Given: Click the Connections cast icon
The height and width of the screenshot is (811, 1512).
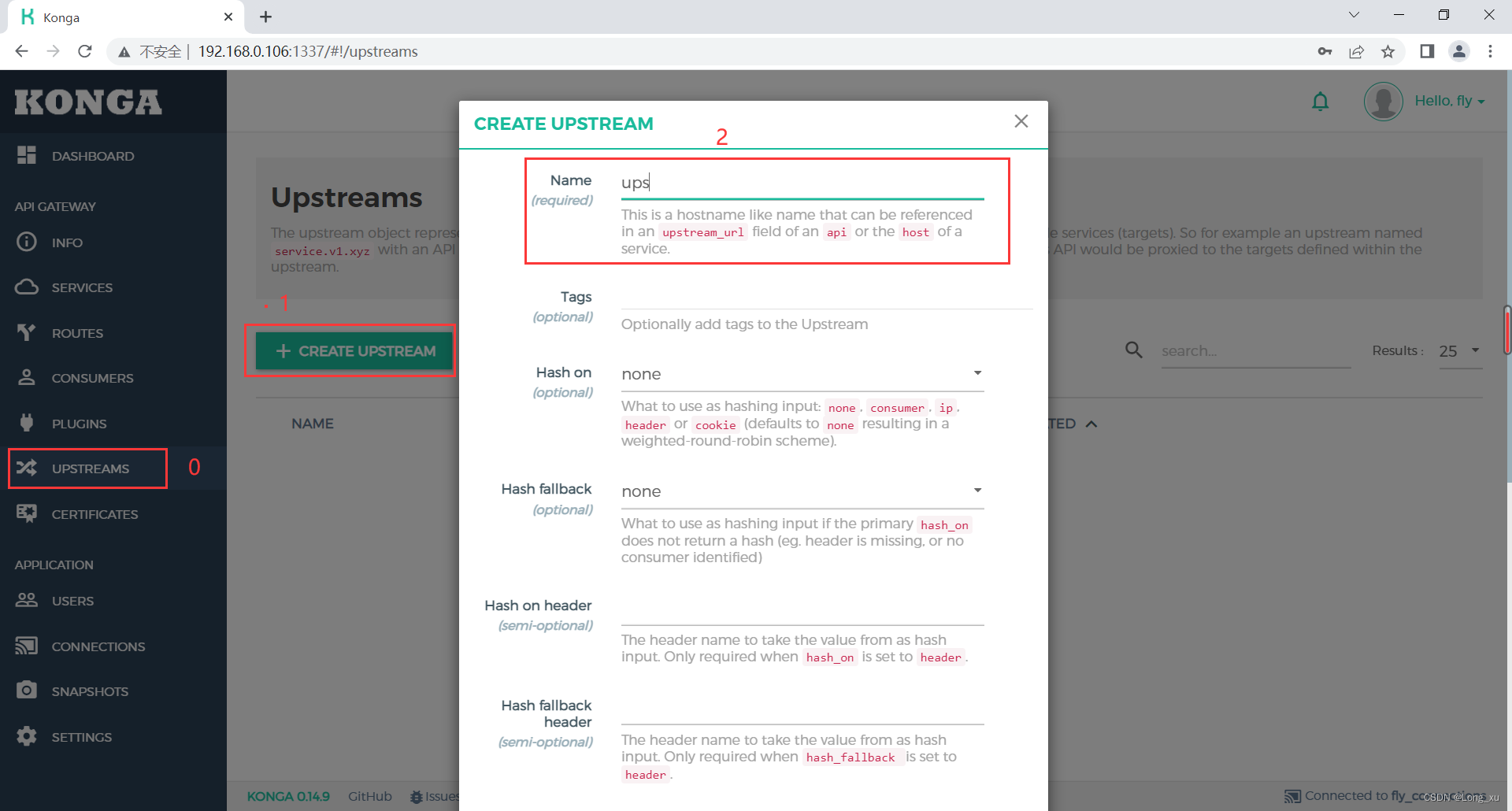Looking at the screenshot, I should (27, 646).
